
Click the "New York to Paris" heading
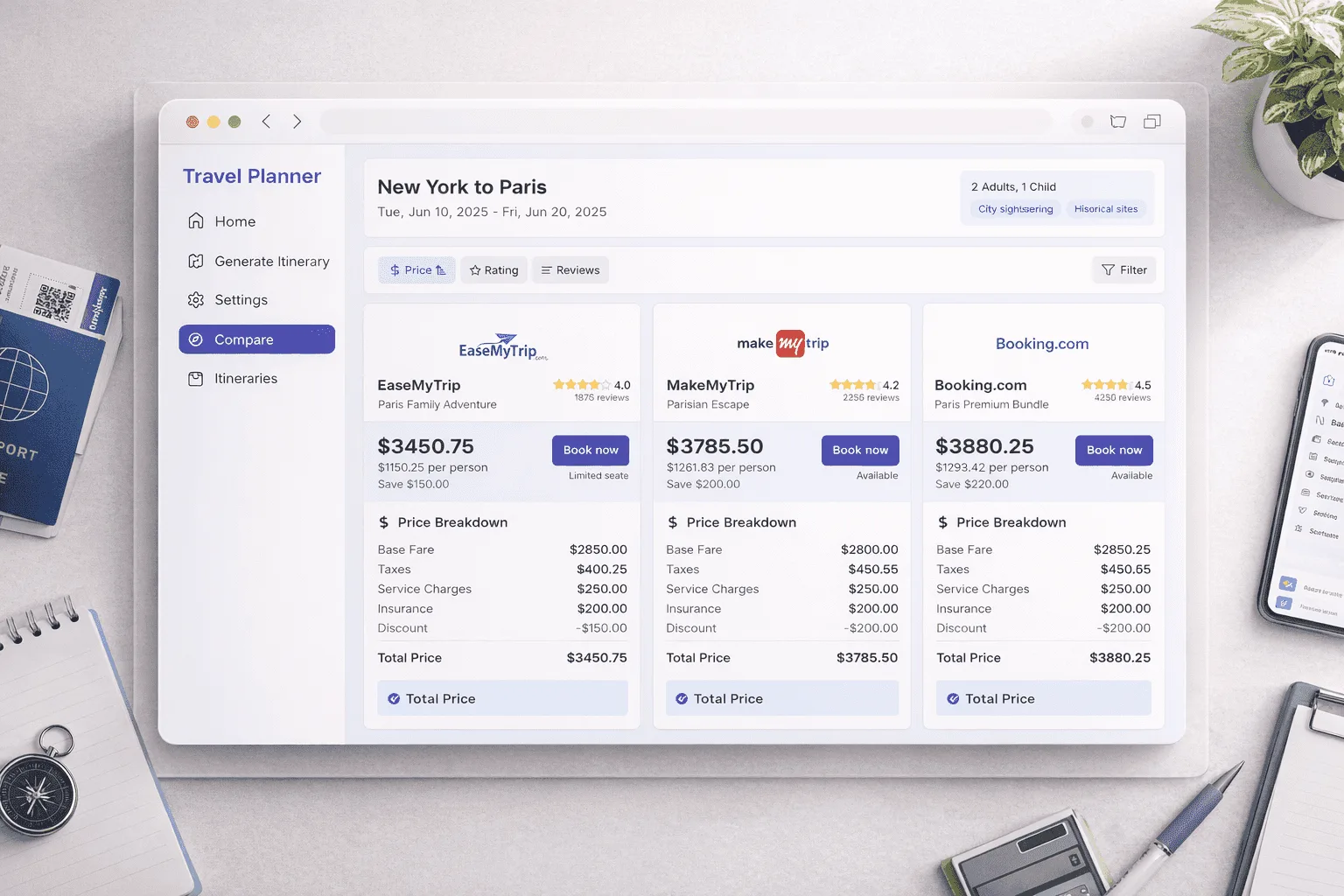click(x=462, y=187)
